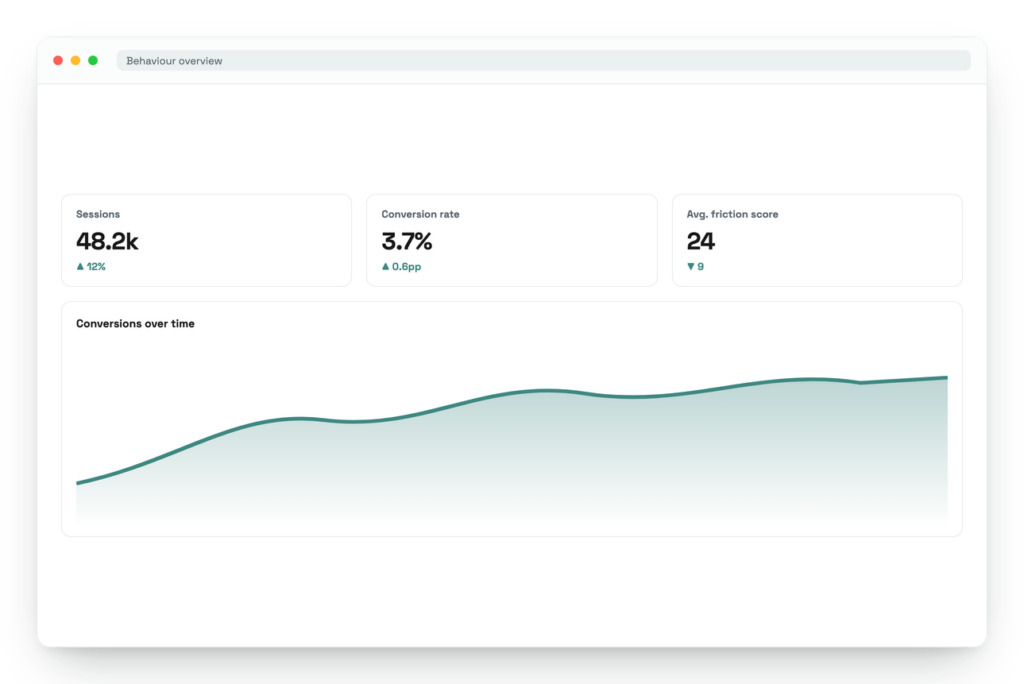Click the down arrow beside 9
This screenshot has height=684, width=1024.
point(690,267)
